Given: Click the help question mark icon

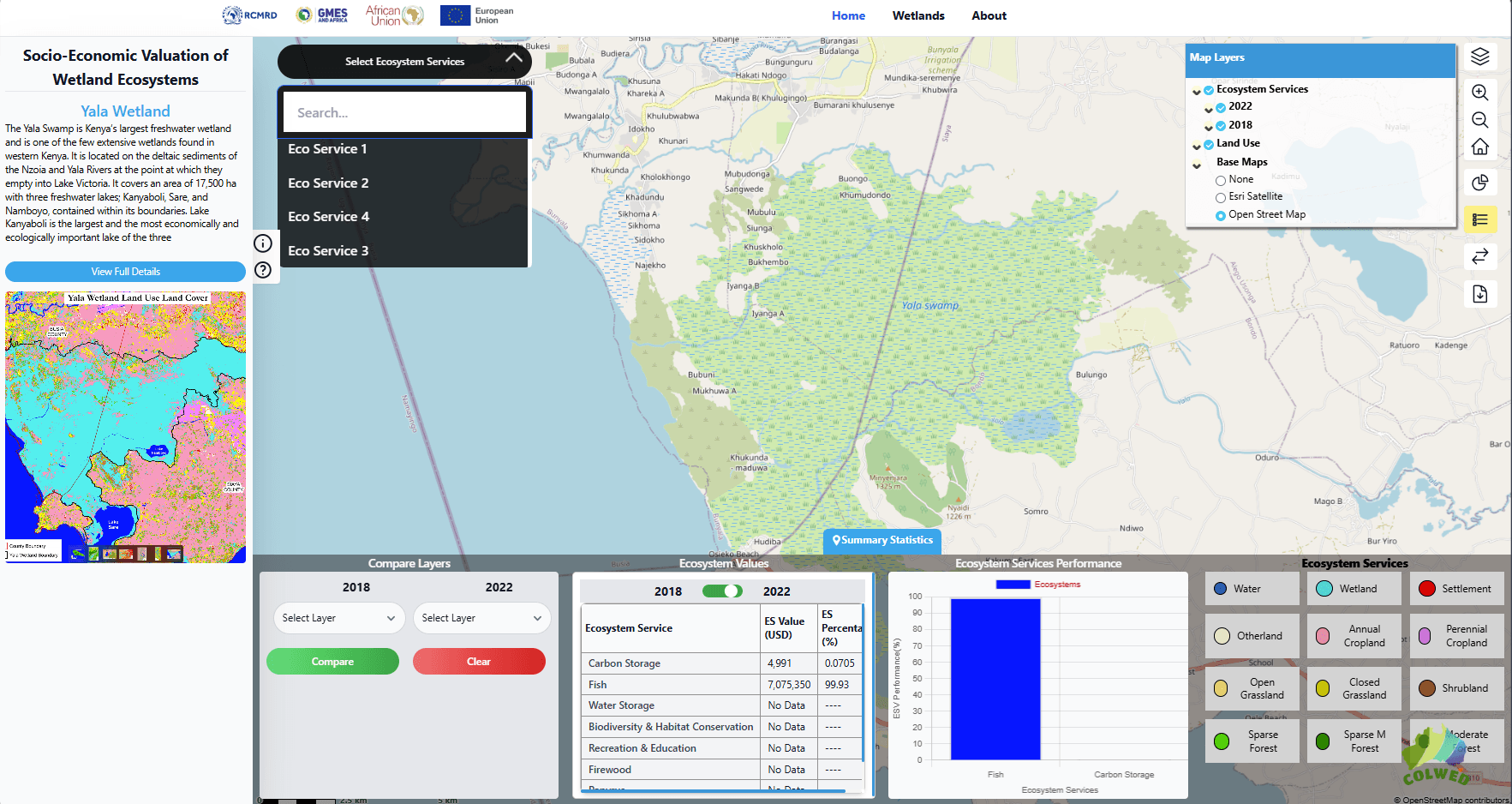Looking at the screenshot, I should [263, 270].
